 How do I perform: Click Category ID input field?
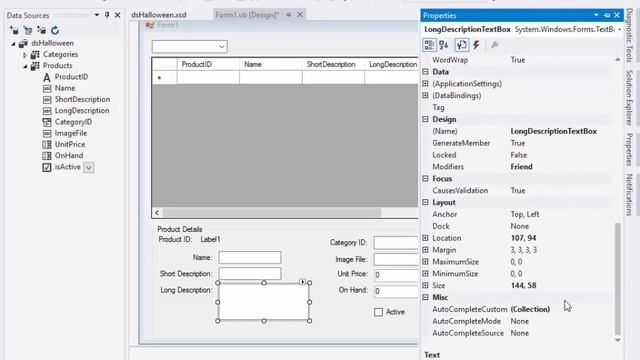click(x=396, y=242)
